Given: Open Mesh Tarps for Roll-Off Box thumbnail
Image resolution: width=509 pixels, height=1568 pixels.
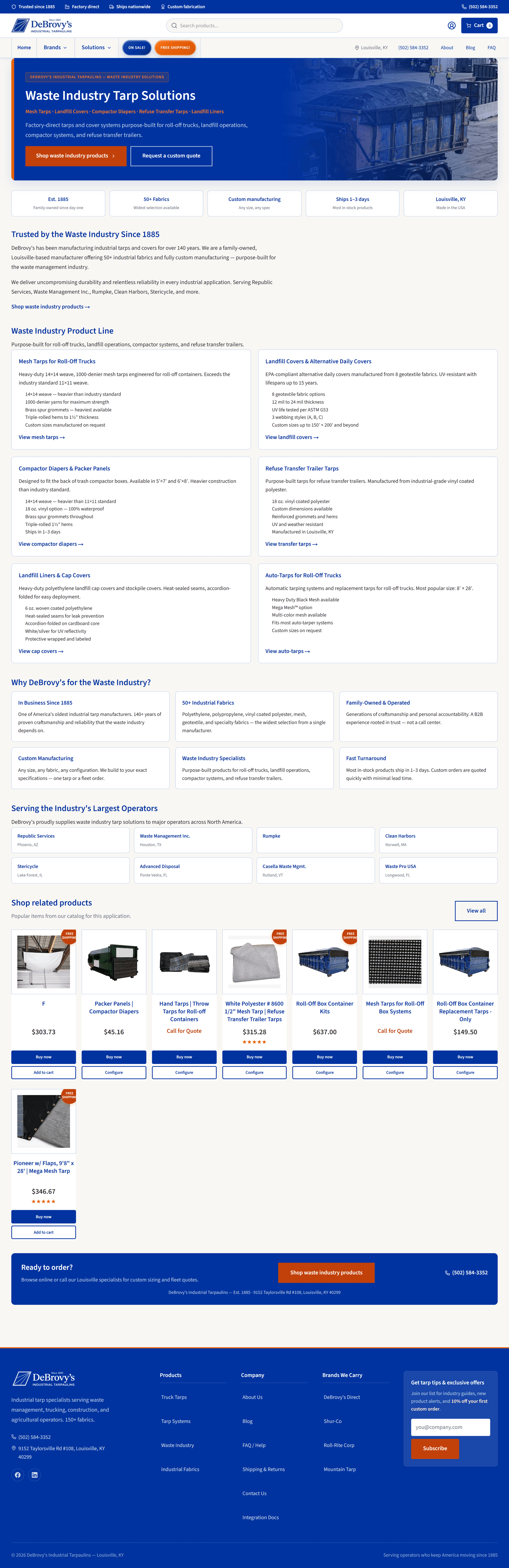Looking at the screenshot, I should click(395, 962).
